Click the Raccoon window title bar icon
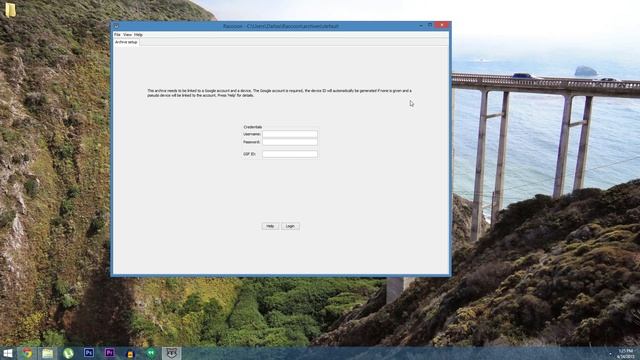This screenshot has height=360, width=640. tap(116, 26)
